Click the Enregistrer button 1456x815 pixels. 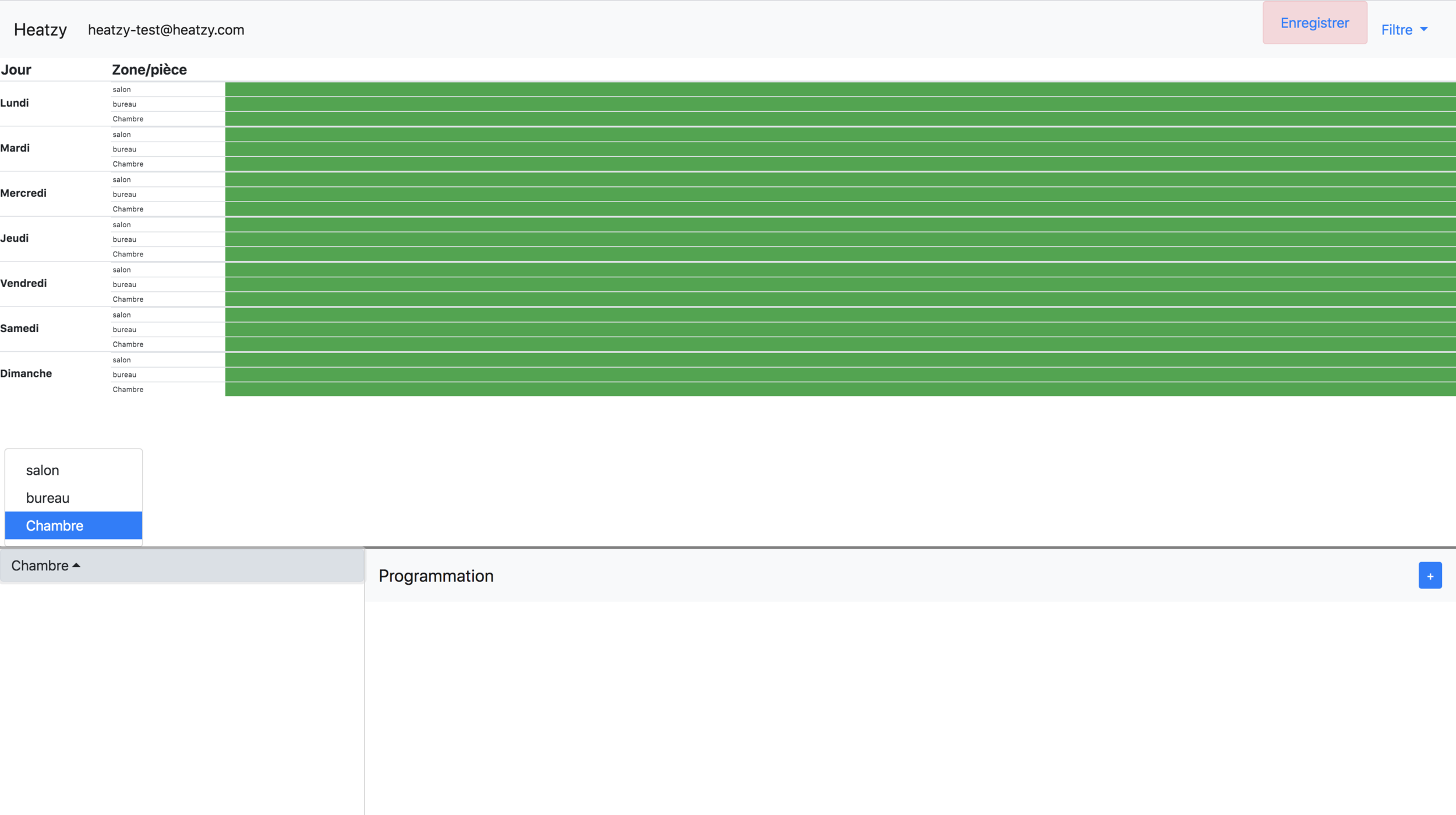pyautogui.click(x=1314, y=23)
